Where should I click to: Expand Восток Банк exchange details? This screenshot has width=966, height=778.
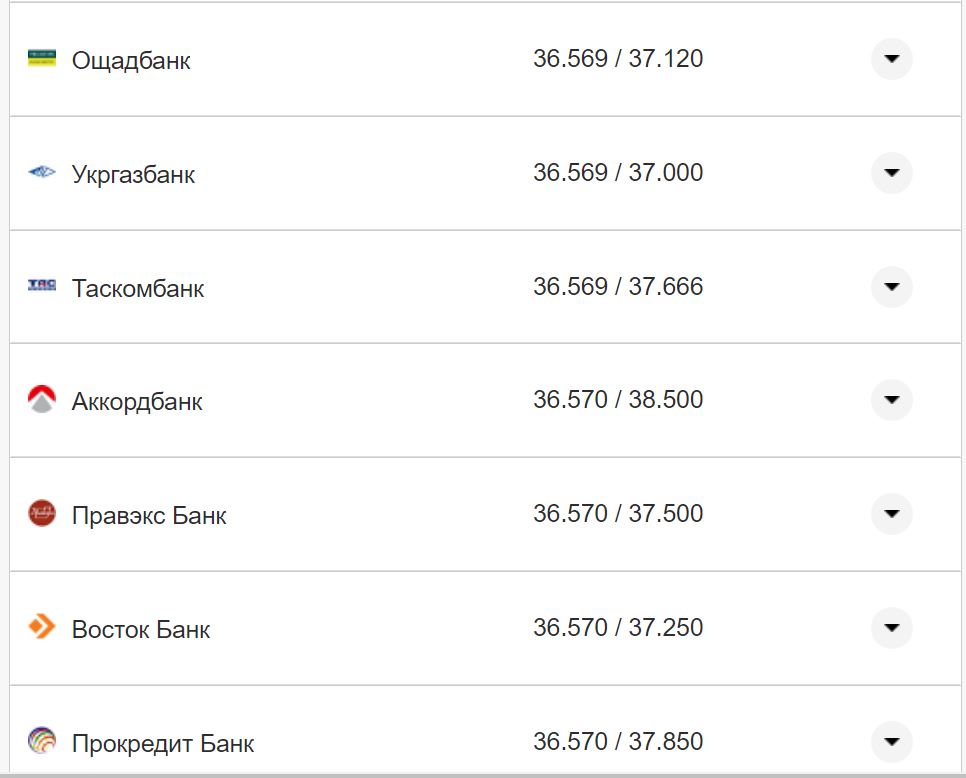click(891, 628)
